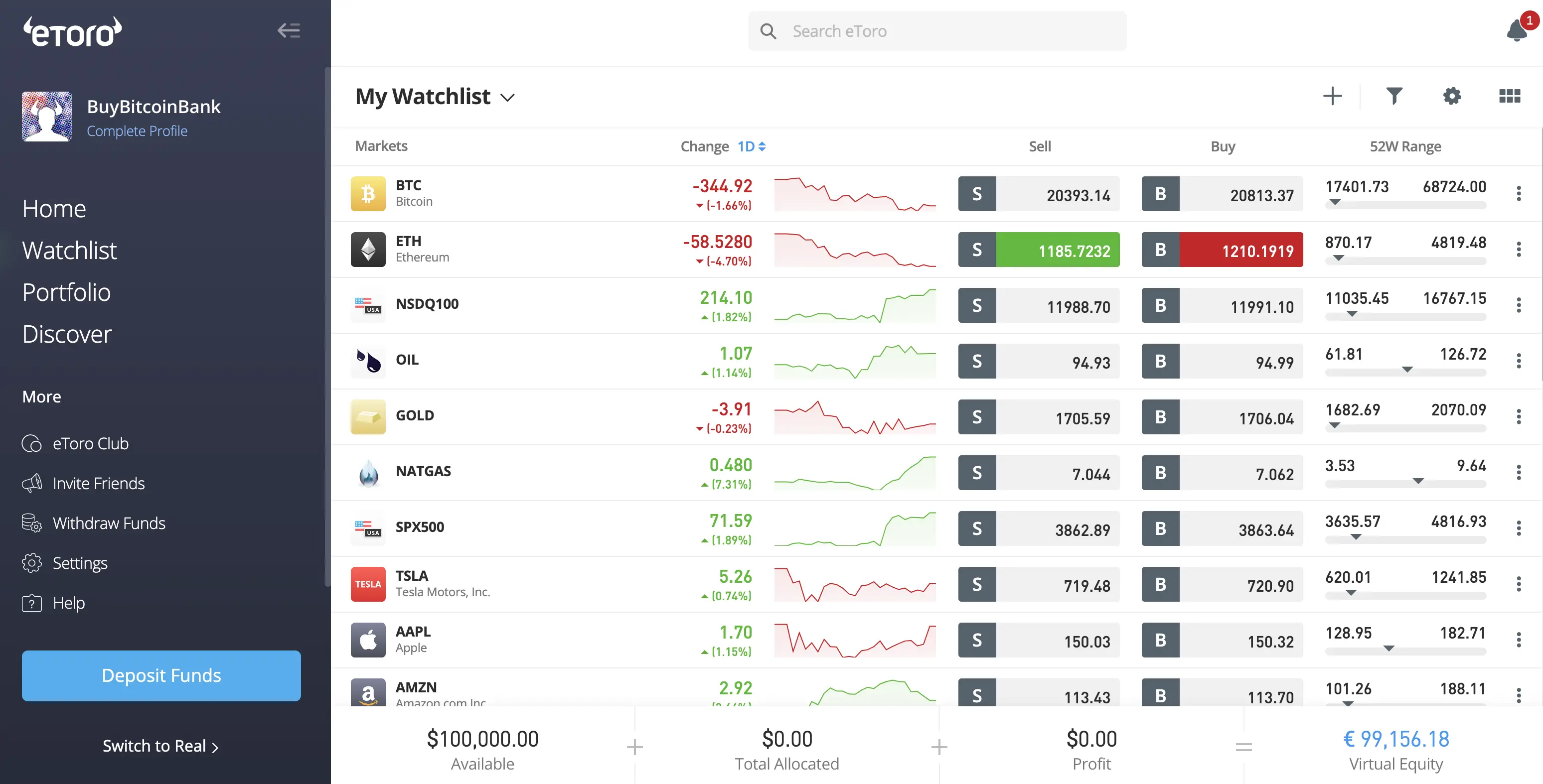Open Invite Friends menu item
Screen dimensions: 1543x784
[83, 483]
